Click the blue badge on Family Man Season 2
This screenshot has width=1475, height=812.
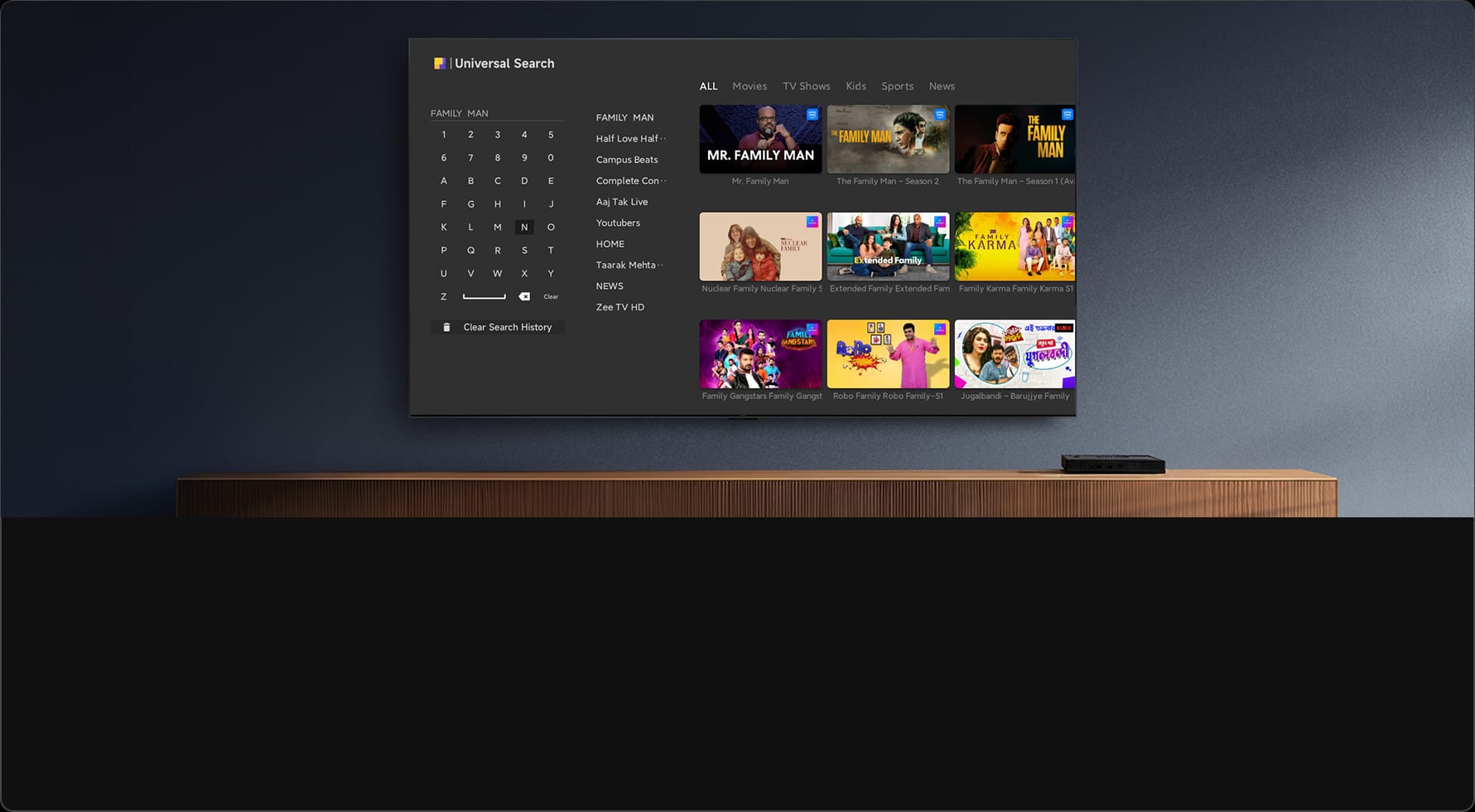click(x=940, y=115)
